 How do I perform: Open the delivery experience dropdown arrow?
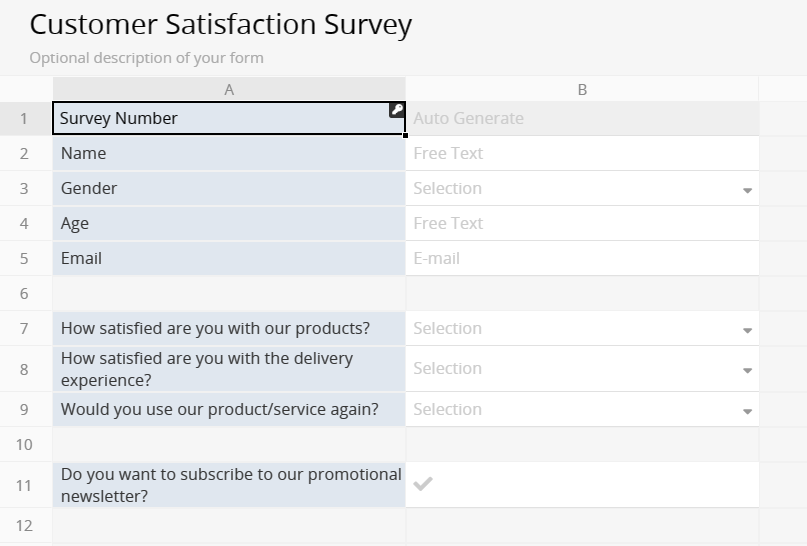tap(747, 370)
